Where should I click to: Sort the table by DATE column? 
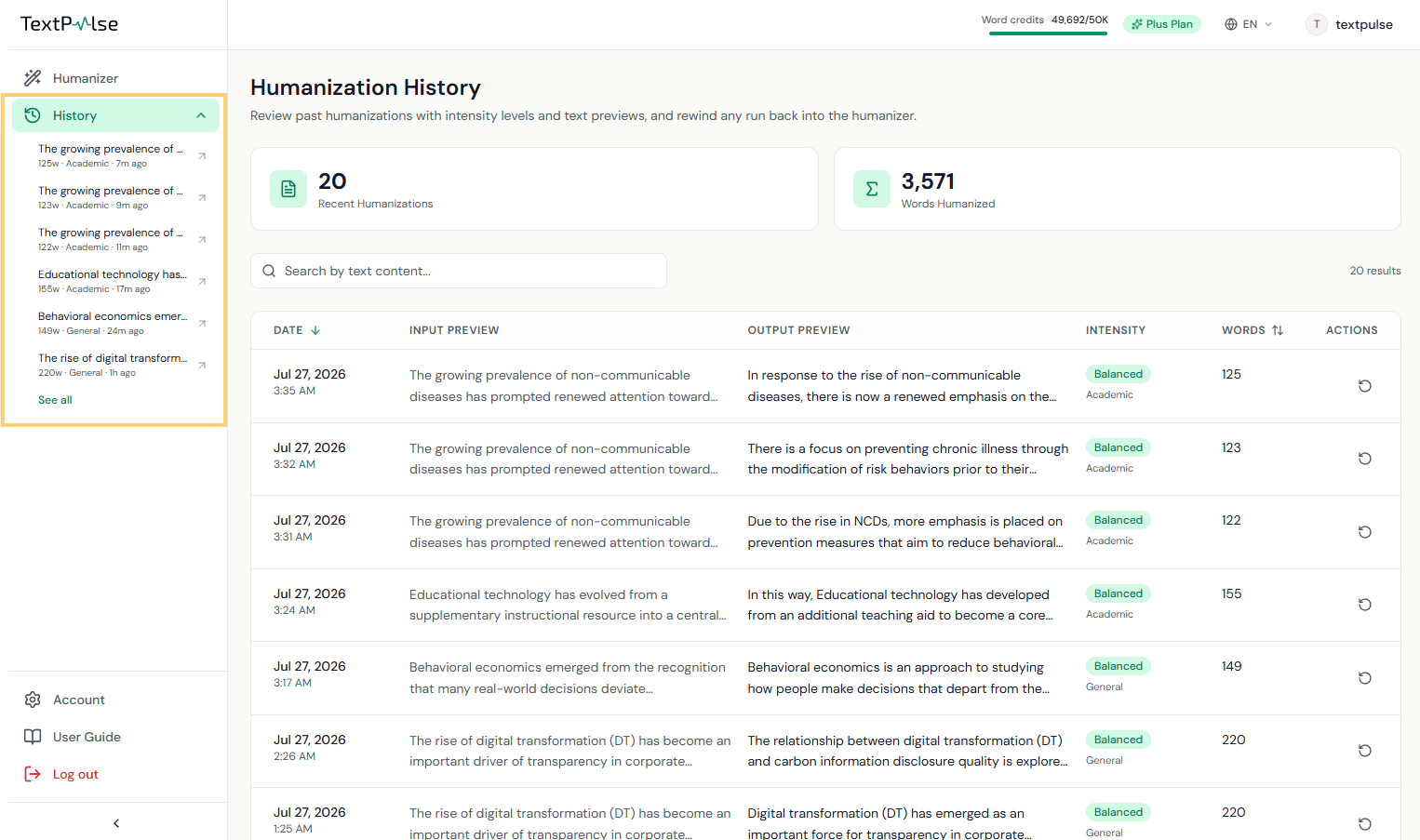click(x=297, y=330)
